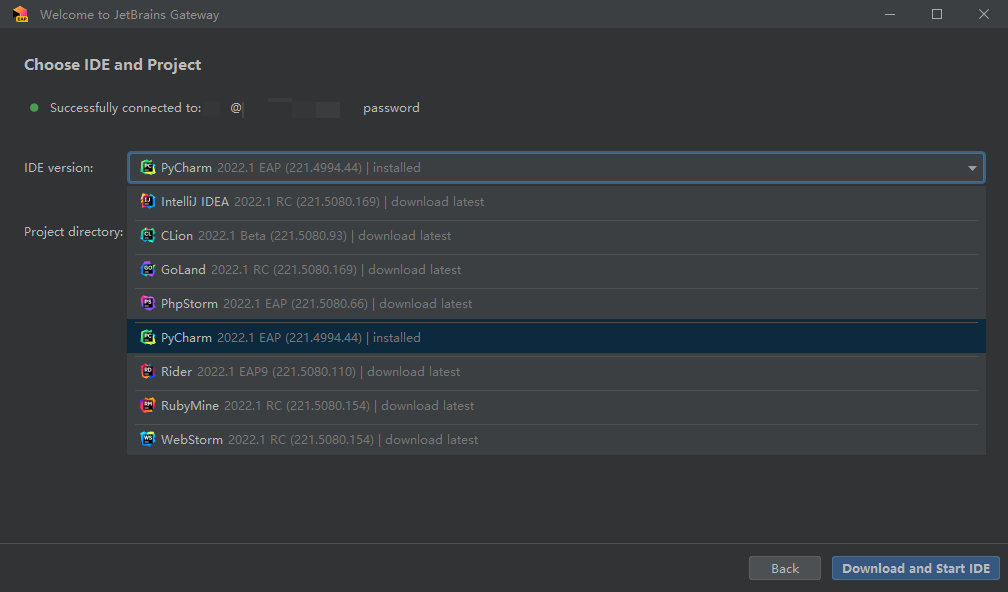1008x592 pixels.
Task: Click the "Choose IDE and Project" heading
Action: 112,64
